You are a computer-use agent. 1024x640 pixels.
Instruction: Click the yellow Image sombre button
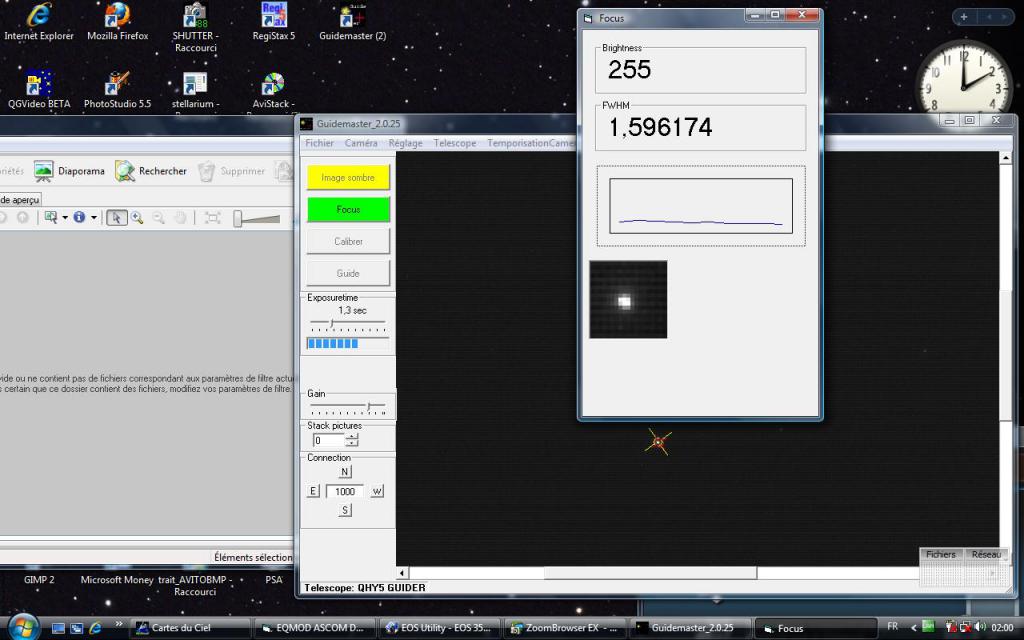348,177
